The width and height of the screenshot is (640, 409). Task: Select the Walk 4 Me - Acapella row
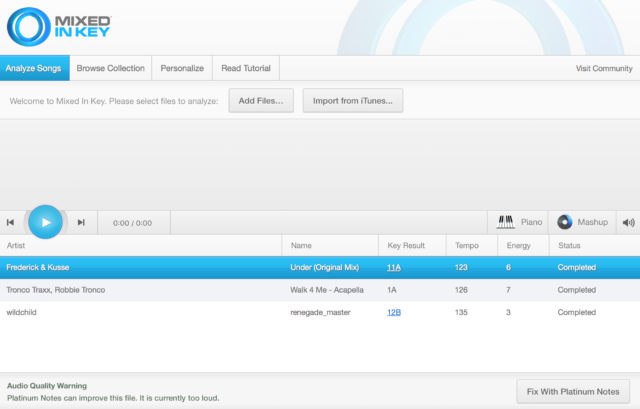(x=320, y=290)
